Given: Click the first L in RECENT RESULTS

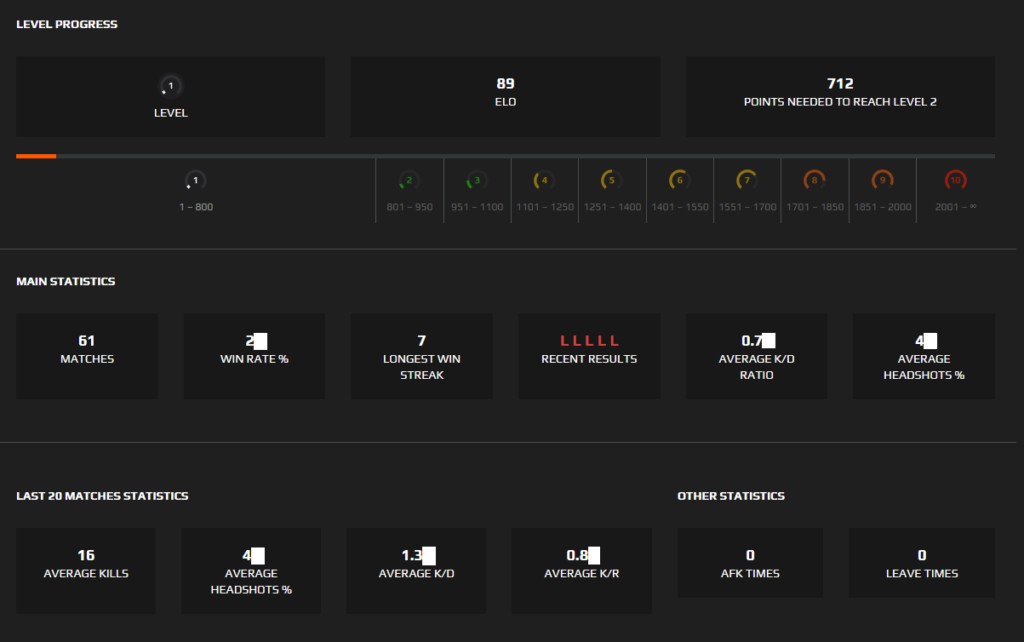Looking at the screenshot, I should [x=563, y=339].
